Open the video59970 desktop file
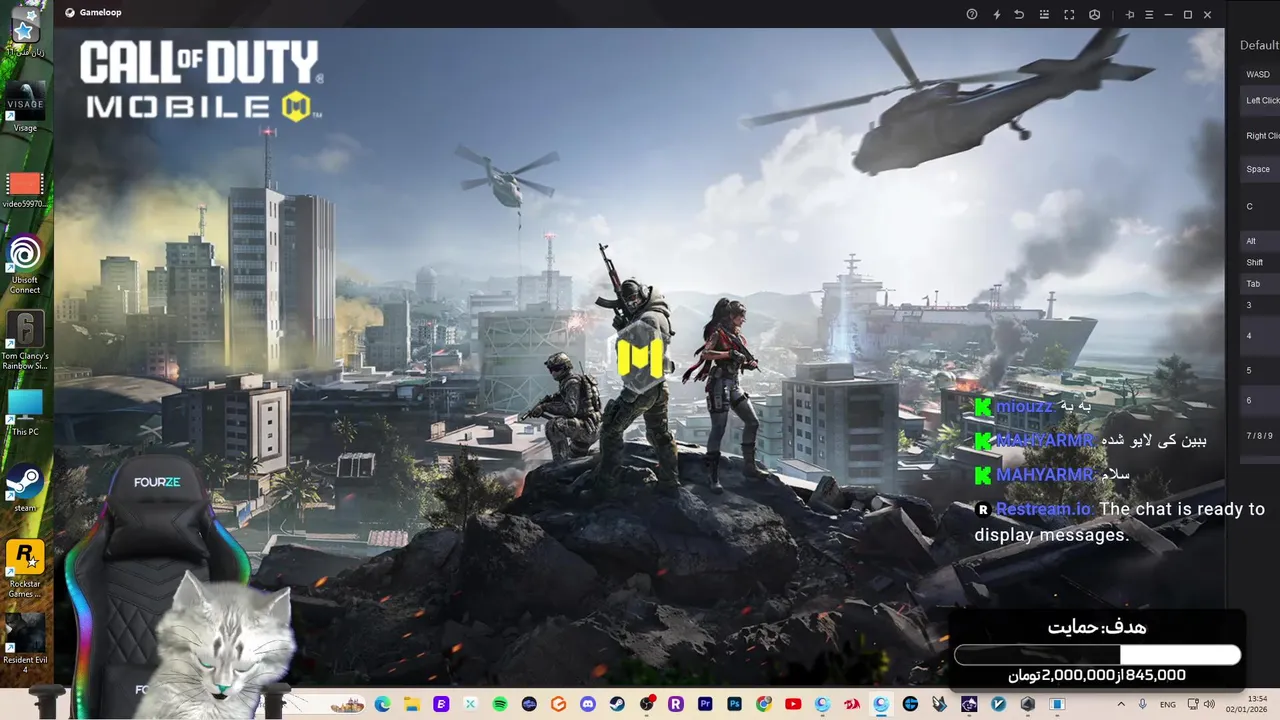Screen dimensions: 1280x720 [x=25, y=189]
